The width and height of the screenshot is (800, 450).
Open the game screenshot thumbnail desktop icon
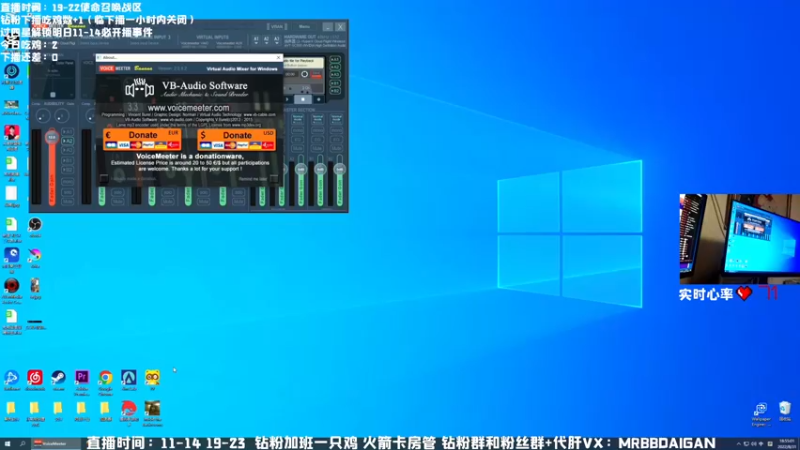click(152, 409)
